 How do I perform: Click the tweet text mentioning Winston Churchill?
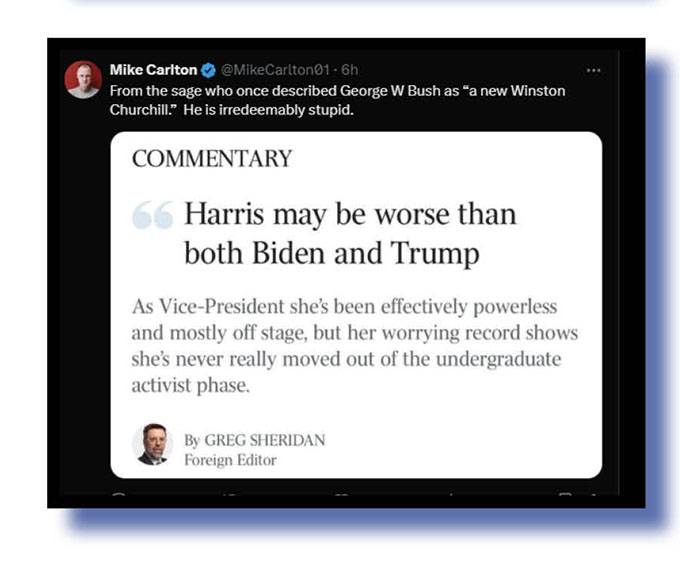[x=337, y=100]
